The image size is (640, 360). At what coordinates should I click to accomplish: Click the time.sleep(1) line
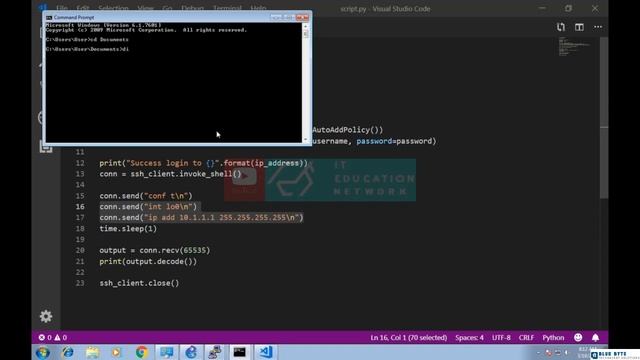tap(128, 229)
